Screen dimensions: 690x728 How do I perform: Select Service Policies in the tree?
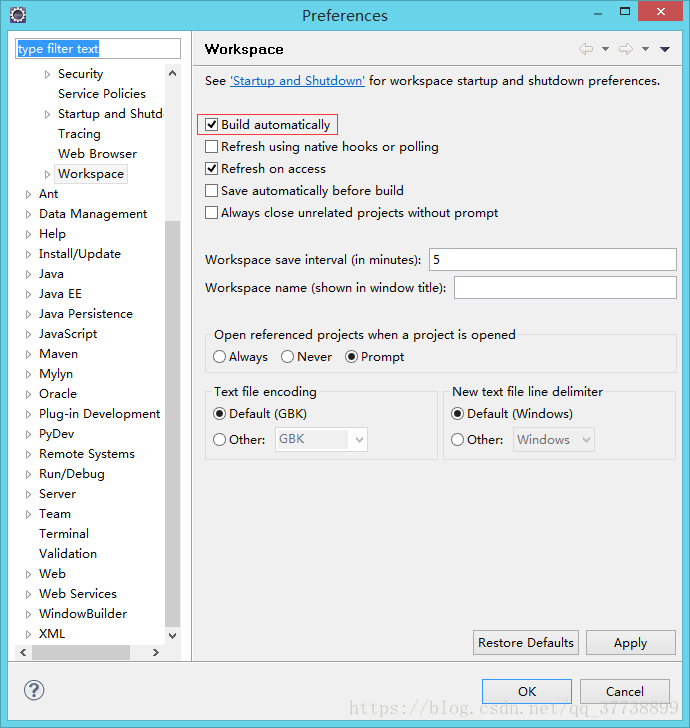102,94
